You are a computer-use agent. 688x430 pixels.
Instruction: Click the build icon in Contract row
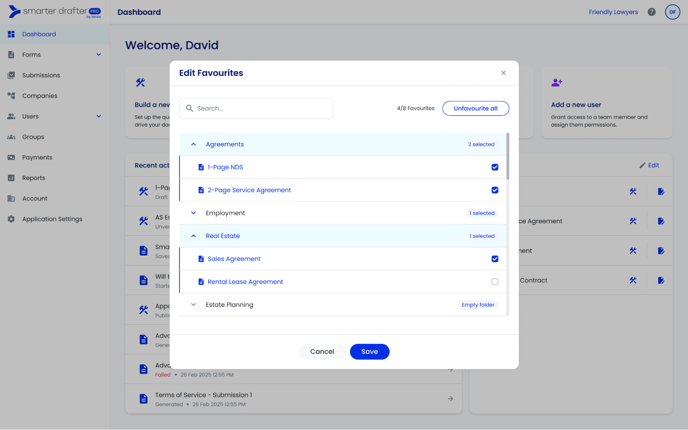[x=633, y=280]
